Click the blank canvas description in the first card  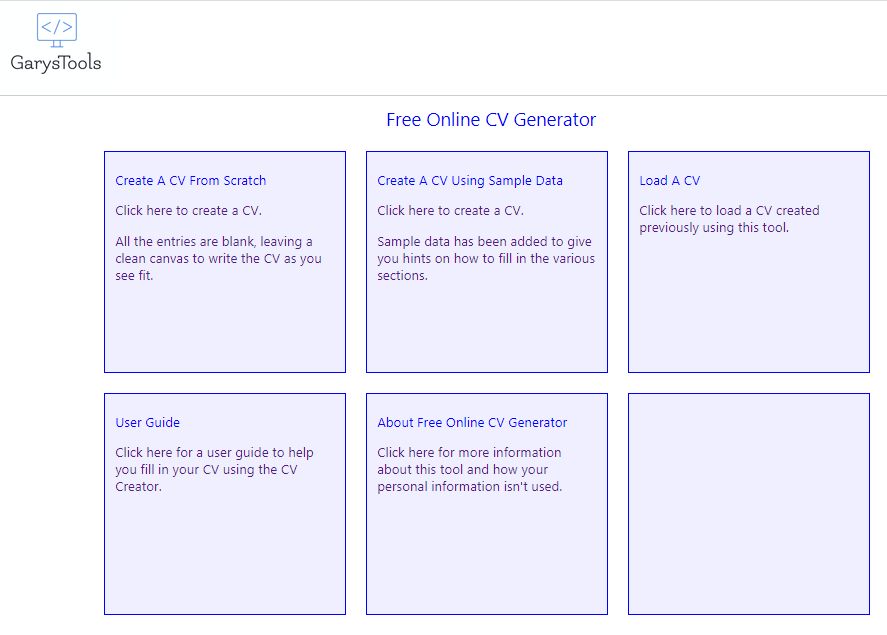[x=222, y=258]
